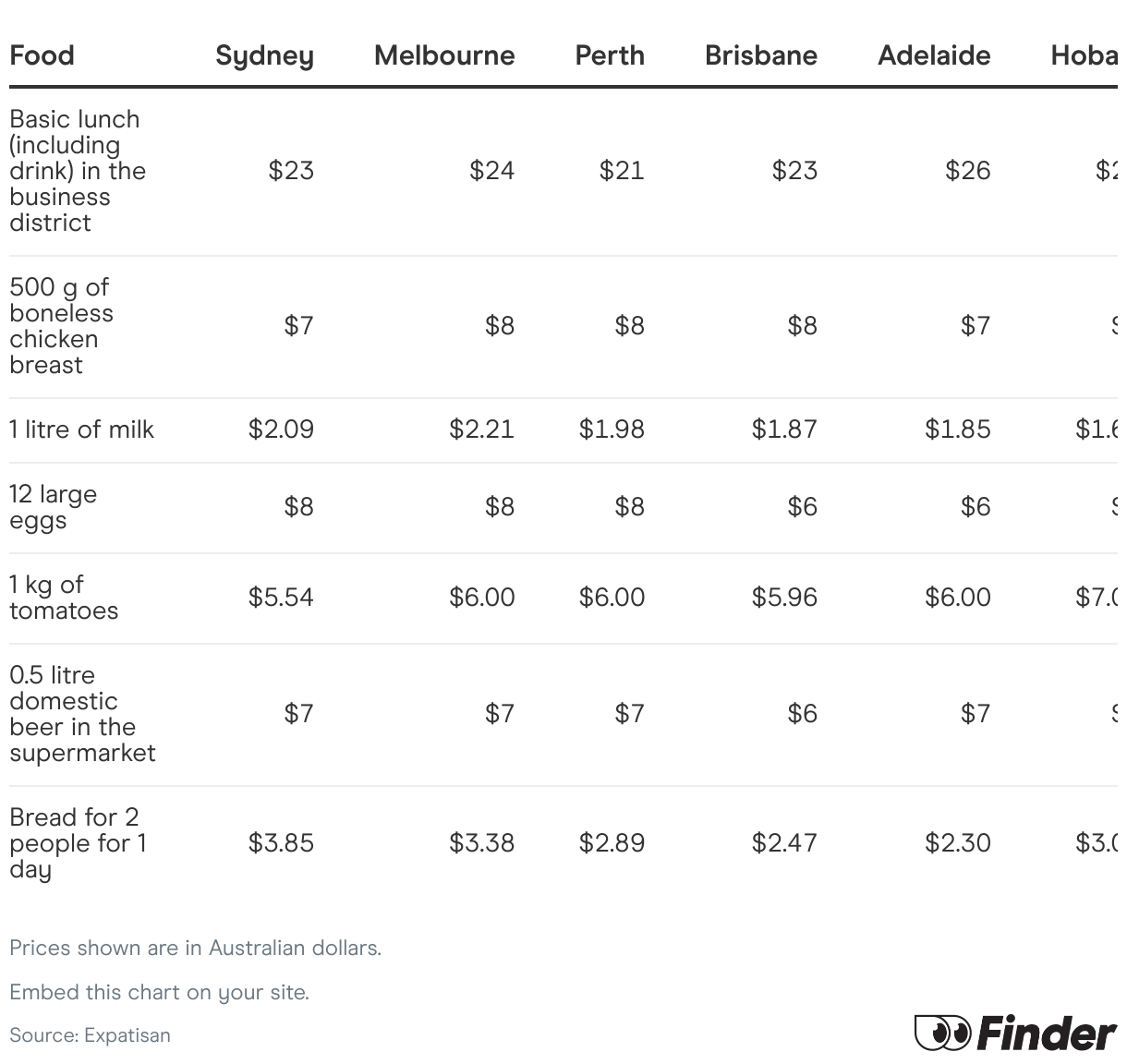Click Adelaide's $26 basic lunch price

tap(967, 171)
